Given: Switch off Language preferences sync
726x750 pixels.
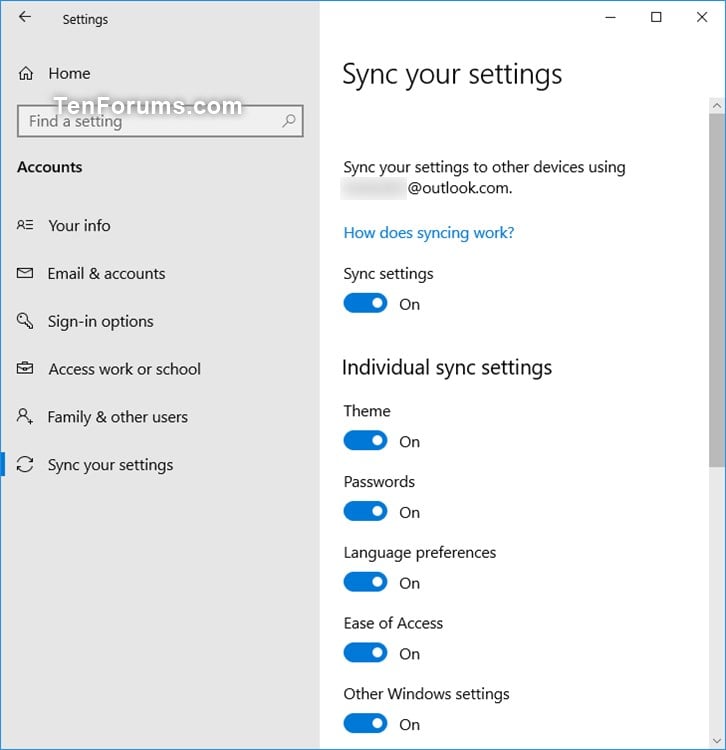Looking at the screenshot, I should (365, 582).
